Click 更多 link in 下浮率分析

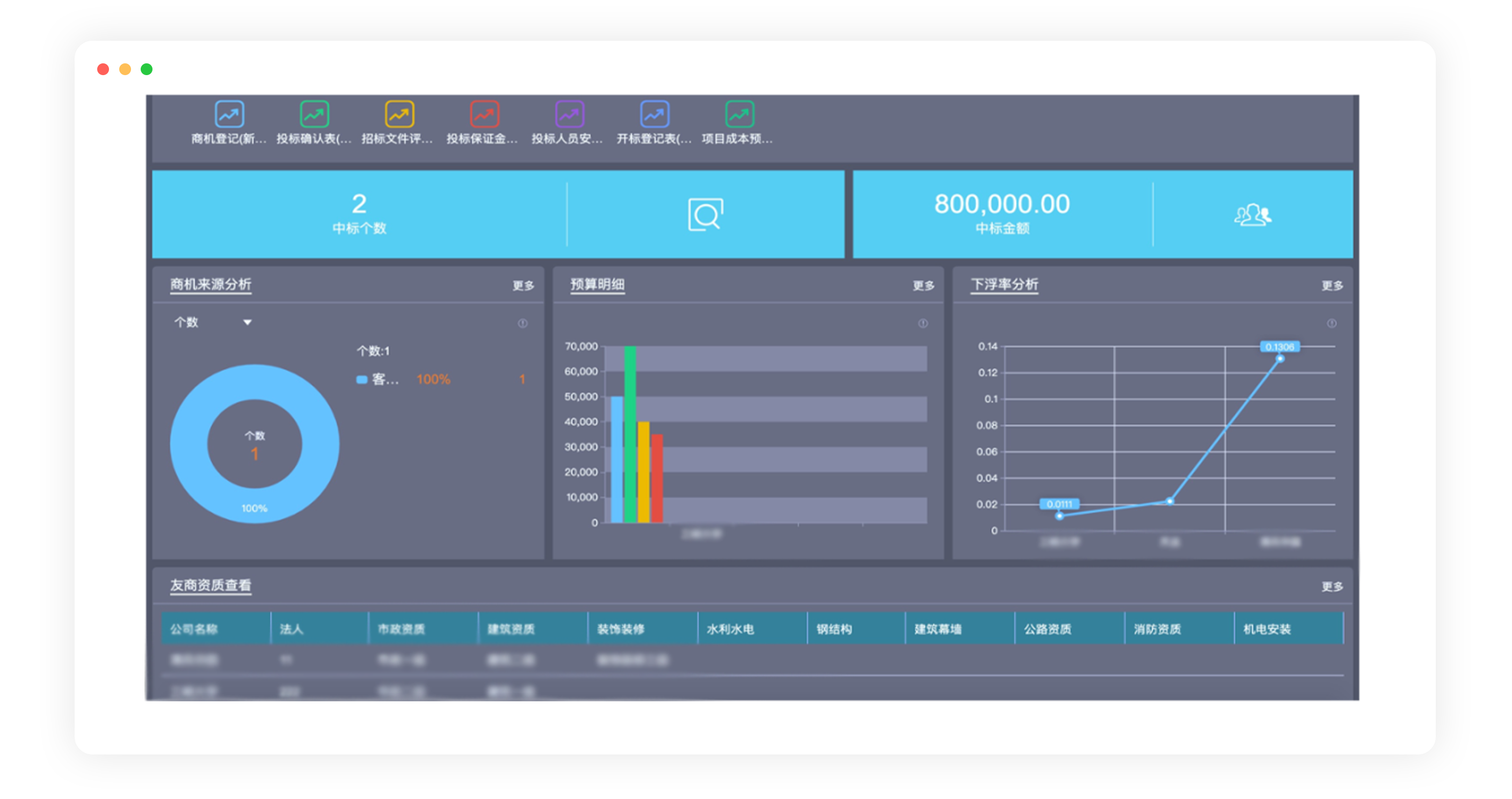point(1332,285)
